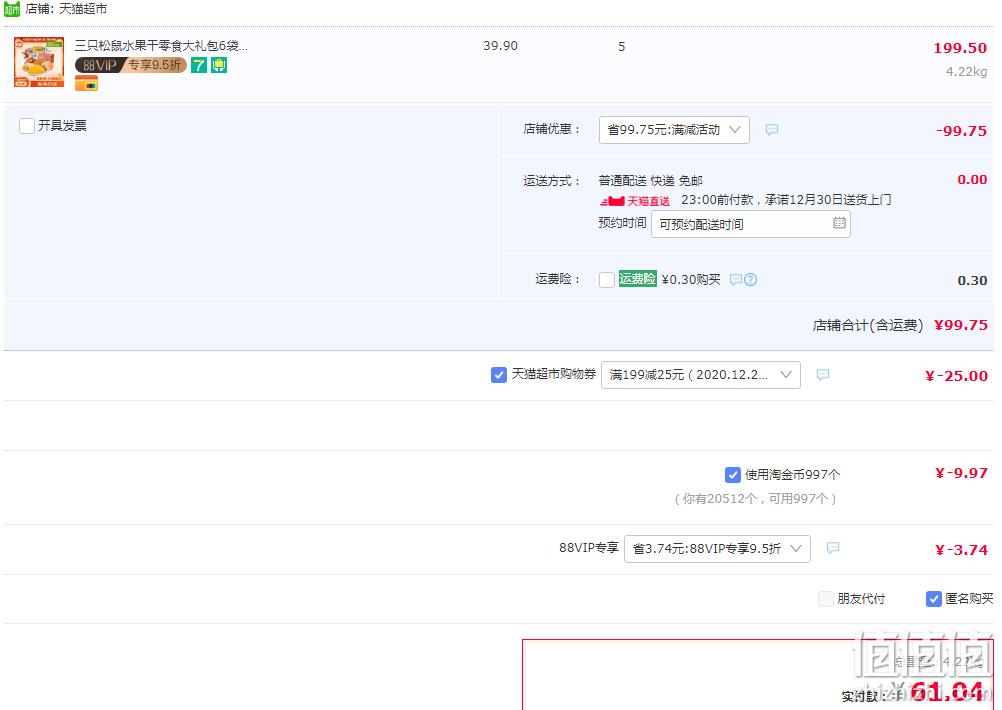Click the coupon amount ¥-25.00
1002x710 pixels.
(957, 376)
